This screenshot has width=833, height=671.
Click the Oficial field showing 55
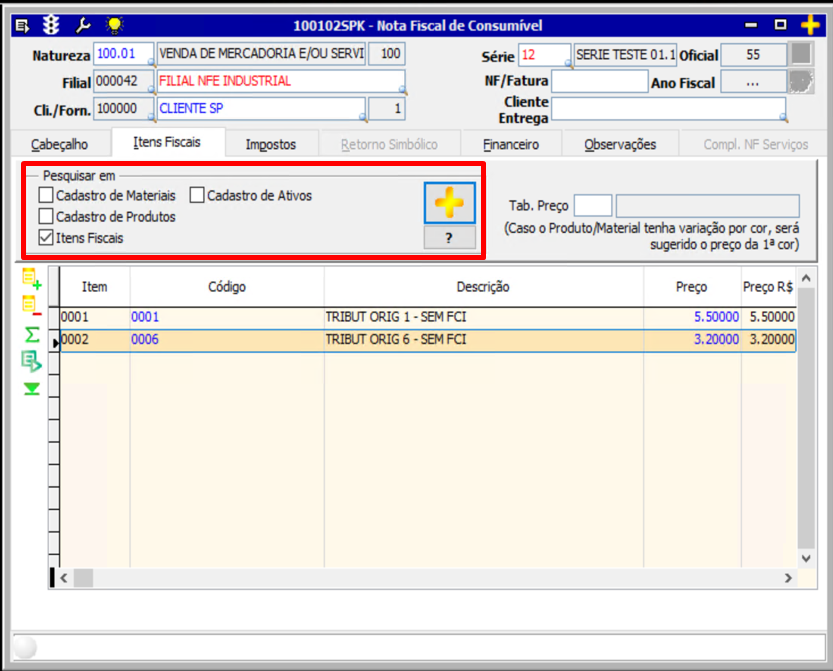pos(753,54)
